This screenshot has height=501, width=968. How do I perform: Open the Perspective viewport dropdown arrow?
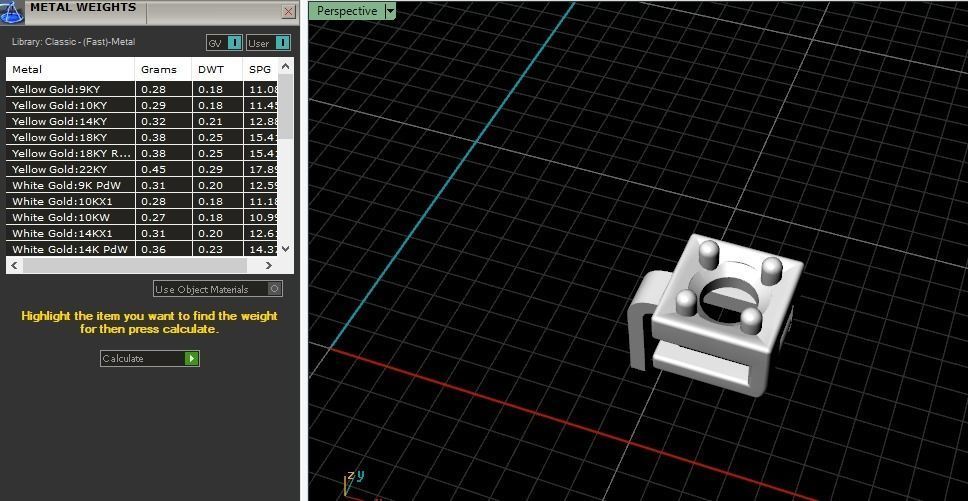click(x=389, y=11)
